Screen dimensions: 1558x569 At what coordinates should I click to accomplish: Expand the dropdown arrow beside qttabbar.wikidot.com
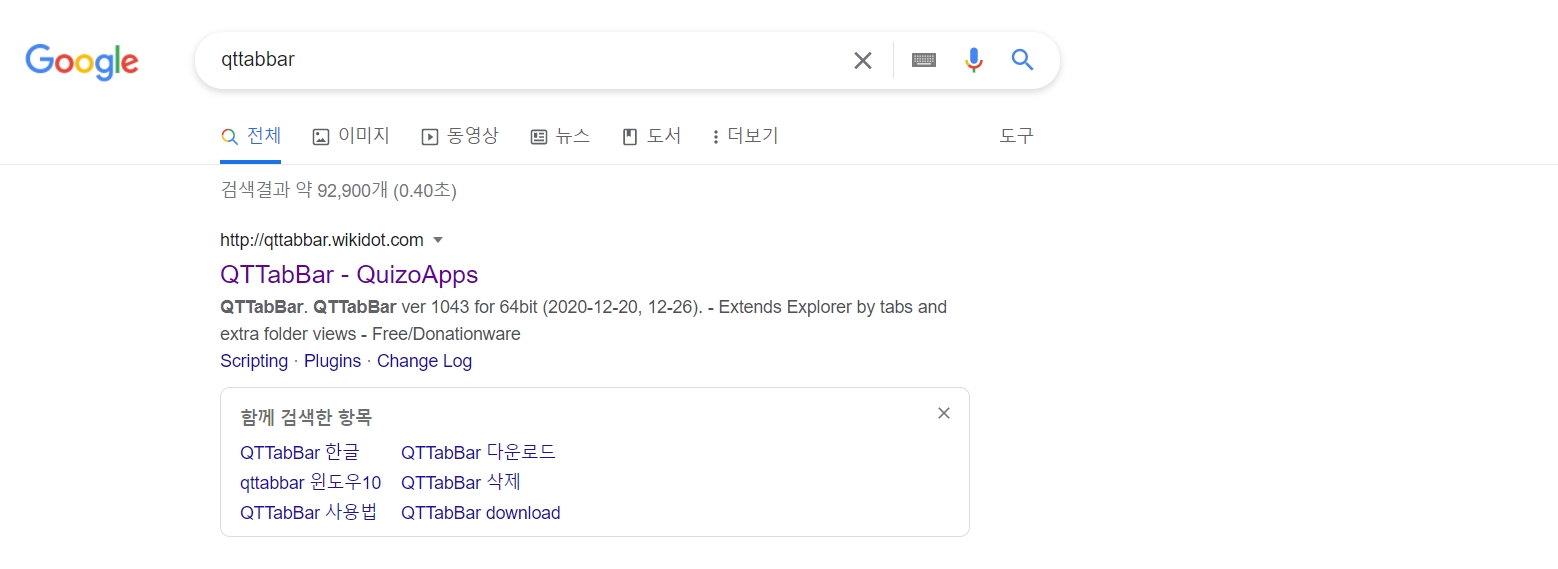pyautogui.click(x=438, y=240)
